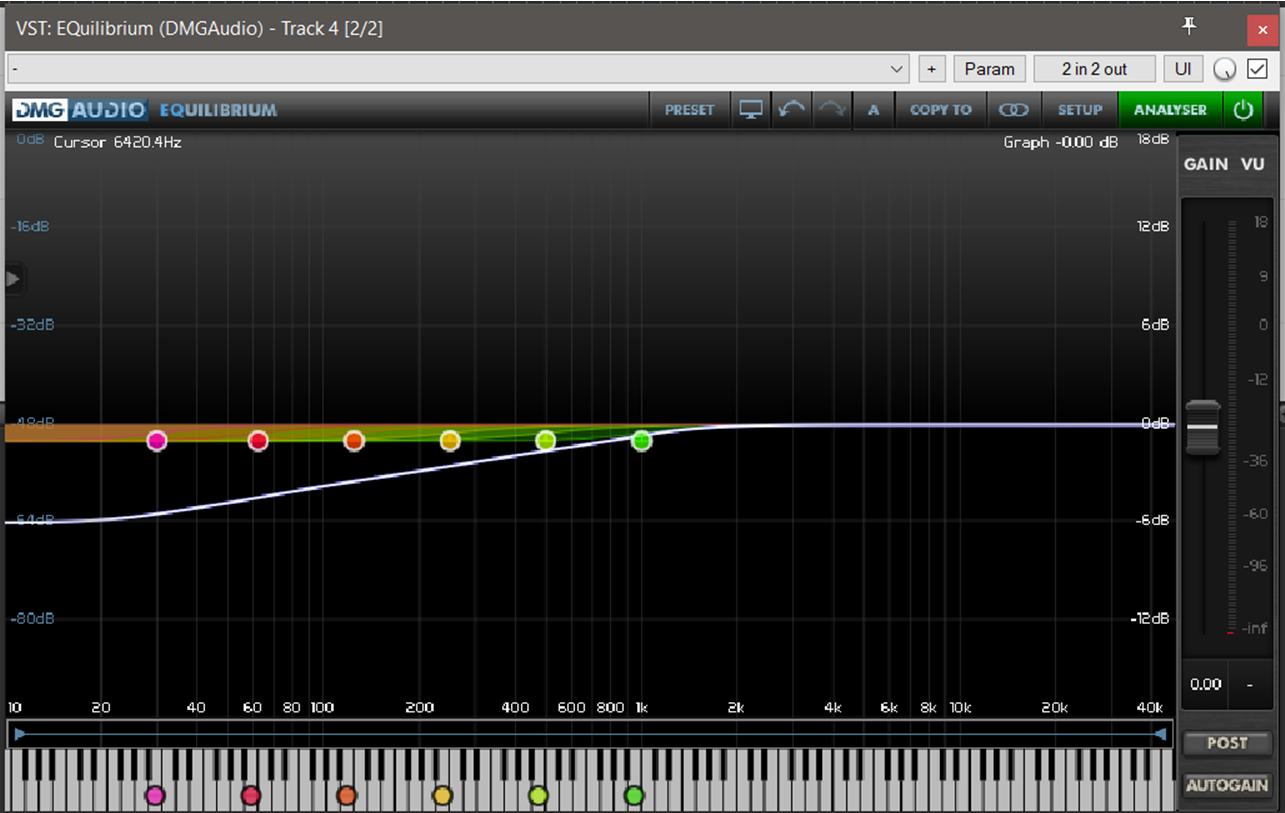This screenshot has height=813, width=1285.
Task: Open the COPY TO menu
Action: (x=940, y=110)
